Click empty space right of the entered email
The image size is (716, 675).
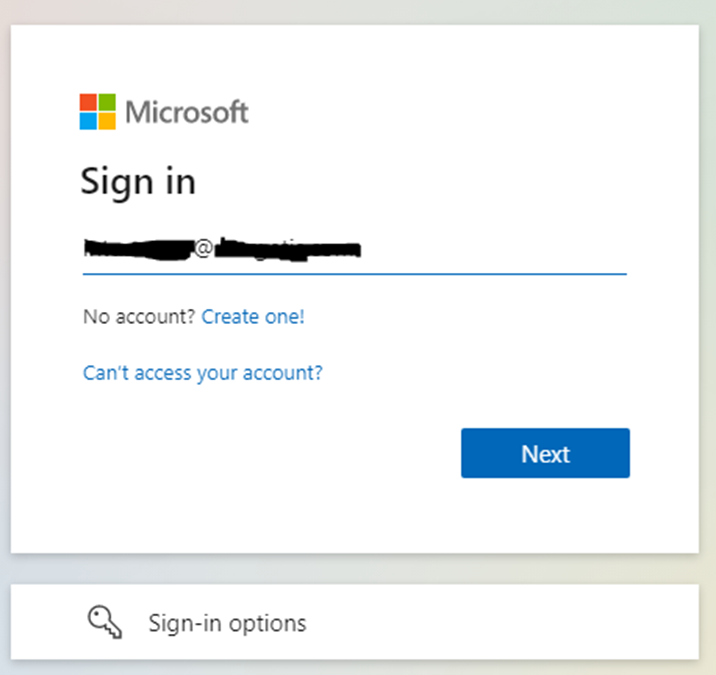click(x=490, y=250)
